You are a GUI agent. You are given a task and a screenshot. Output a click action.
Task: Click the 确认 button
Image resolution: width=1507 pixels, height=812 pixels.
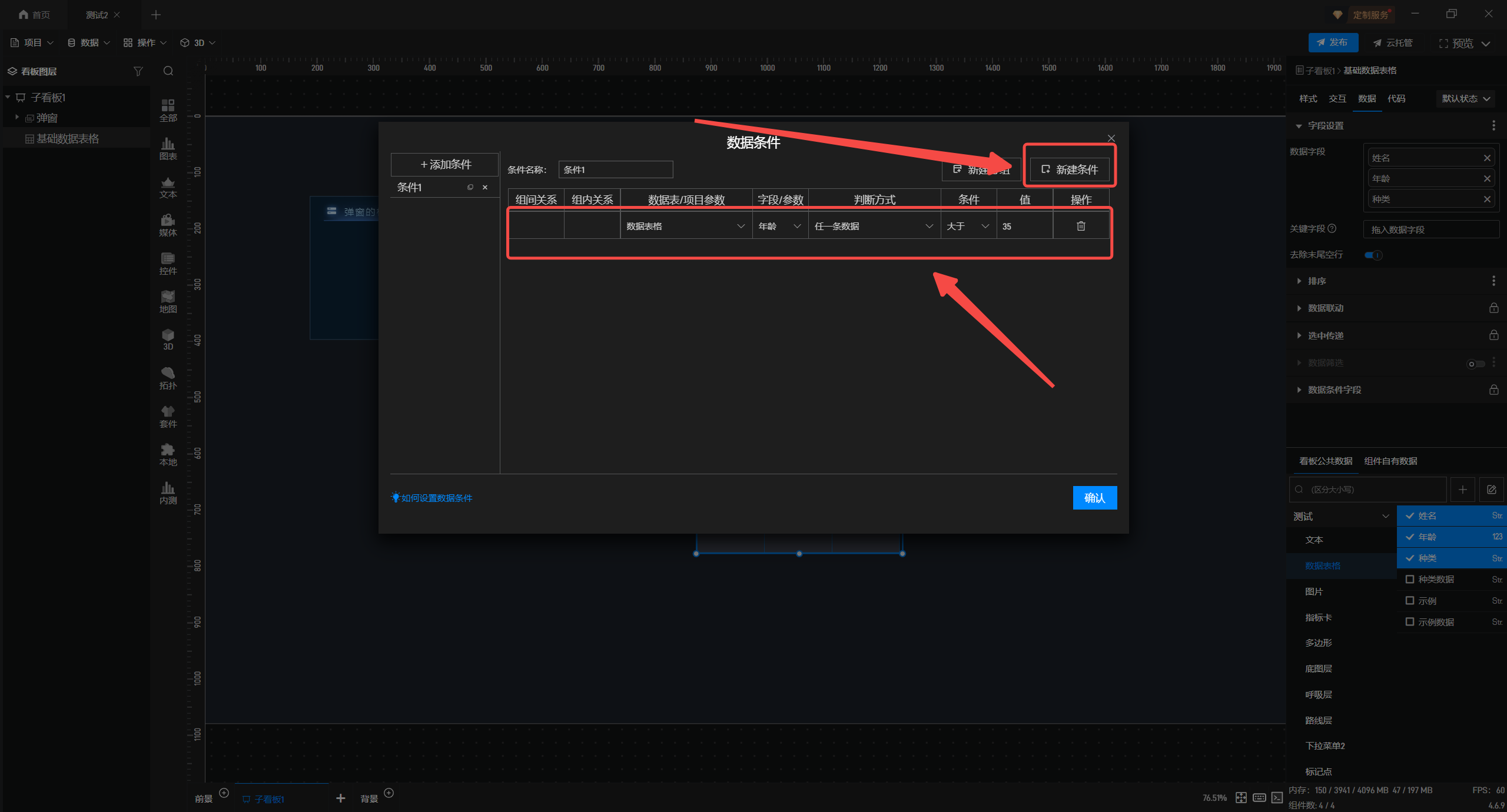point(1094,498)
